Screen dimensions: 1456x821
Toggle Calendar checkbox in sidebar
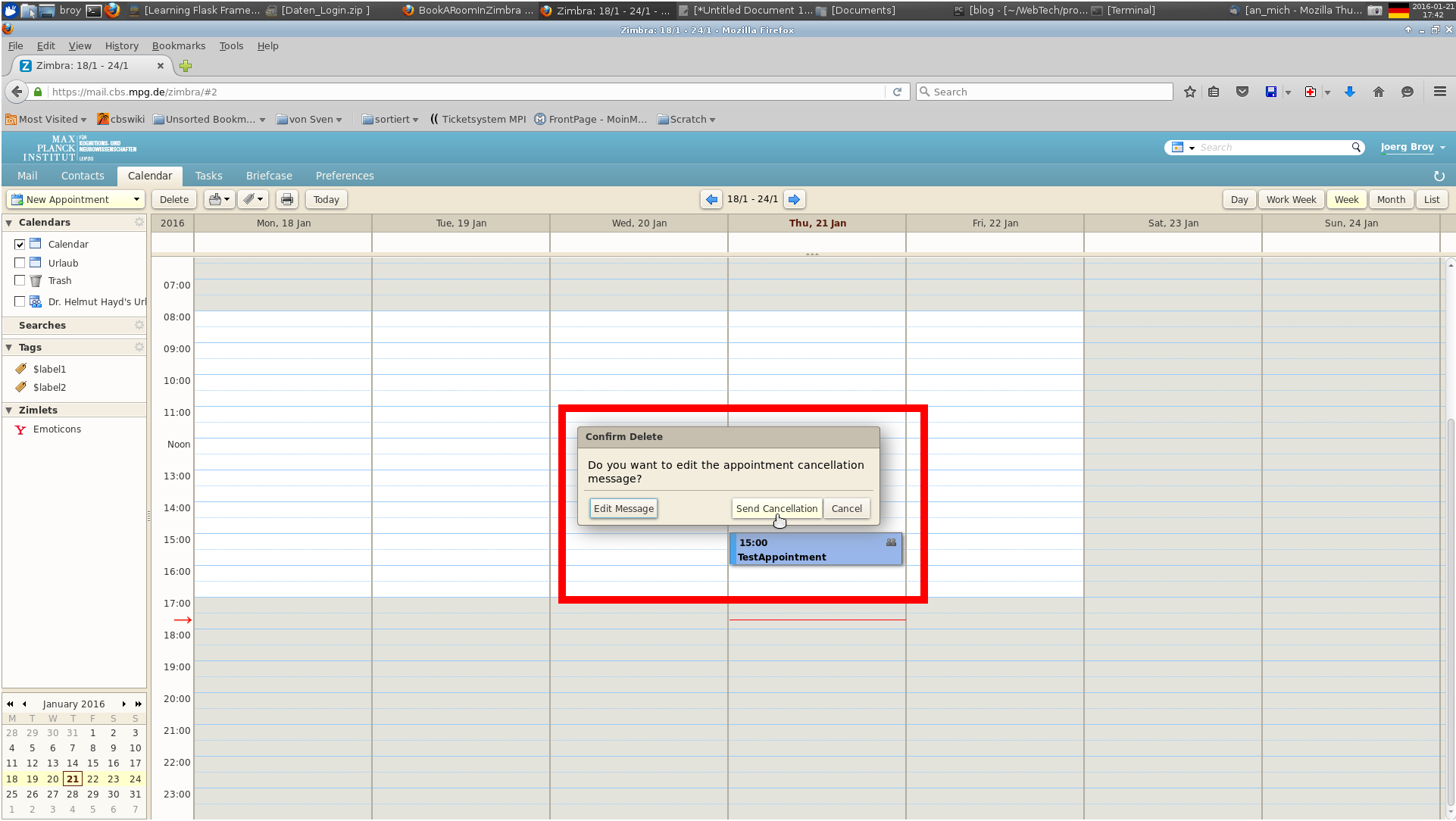19,244
